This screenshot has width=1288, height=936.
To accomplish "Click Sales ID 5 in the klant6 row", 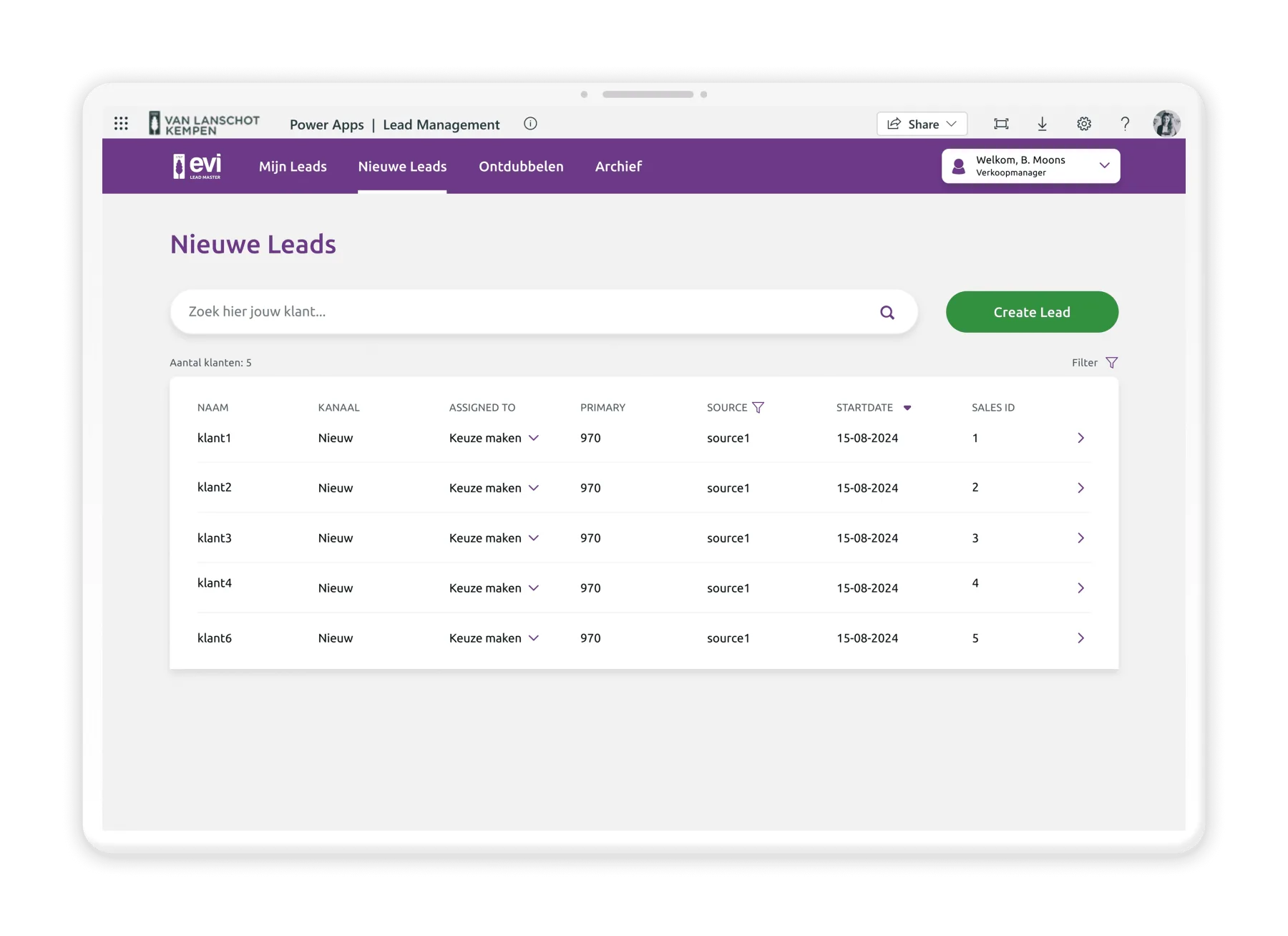I will click(975, 638).
